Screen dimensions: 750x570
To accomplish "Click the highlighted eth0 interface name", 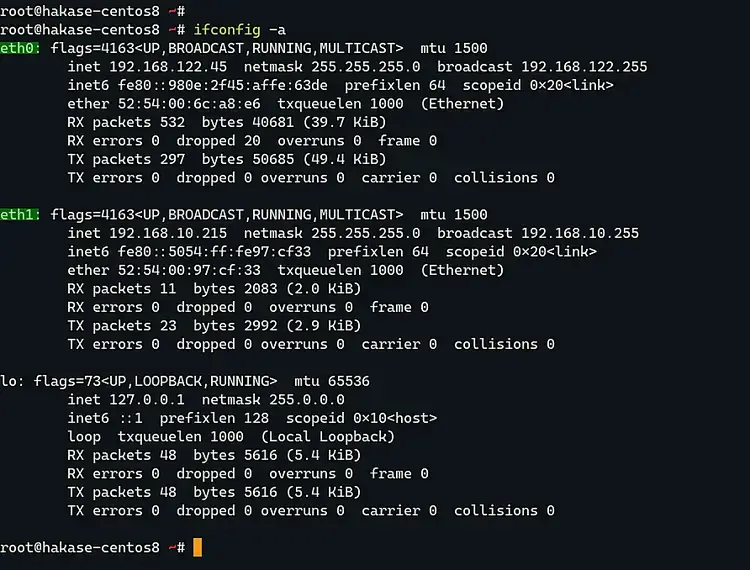I will [x=18, y=48].
